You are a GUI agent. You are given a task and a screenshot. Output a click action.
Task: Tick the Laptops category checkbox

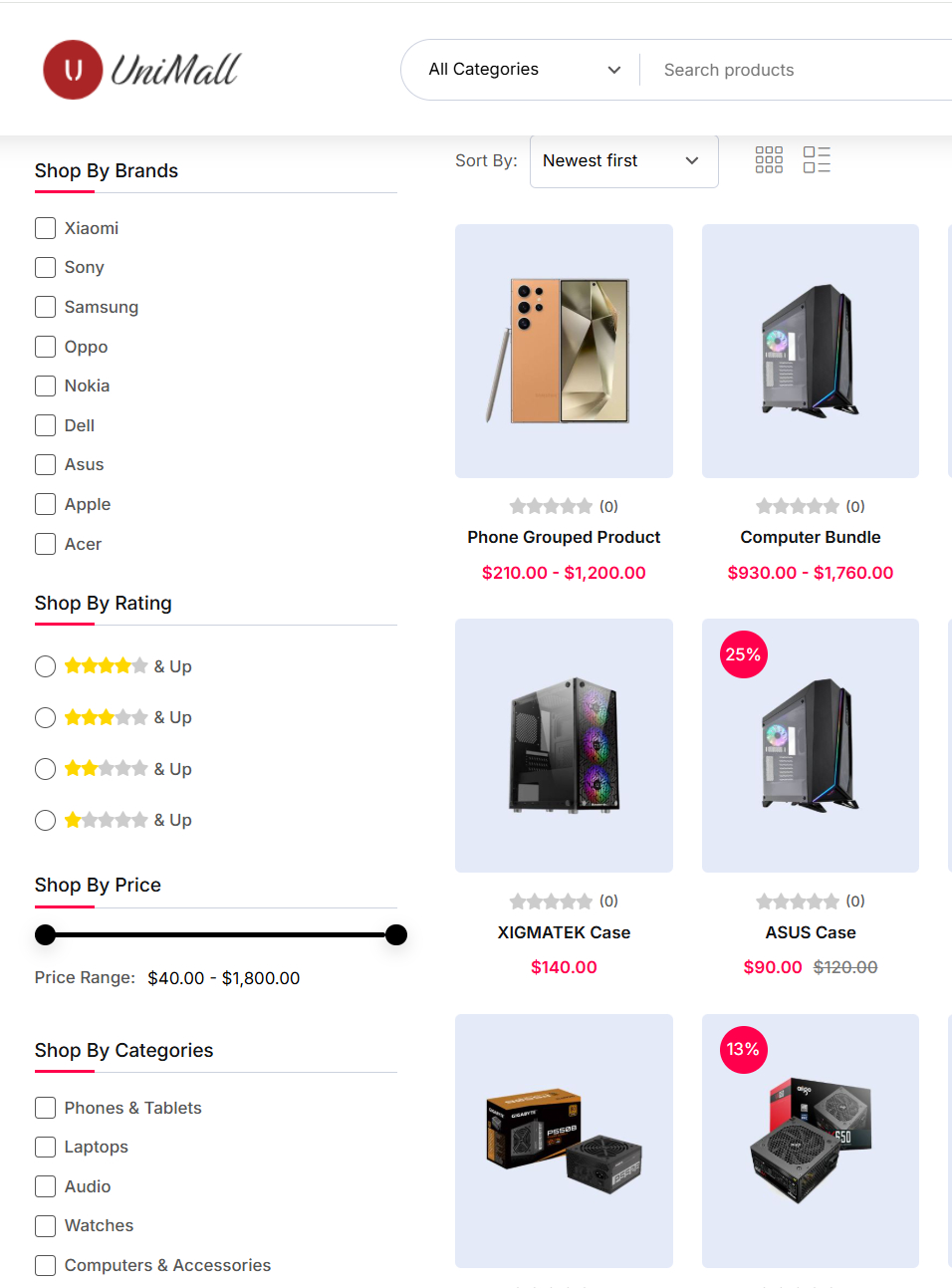45,1147
